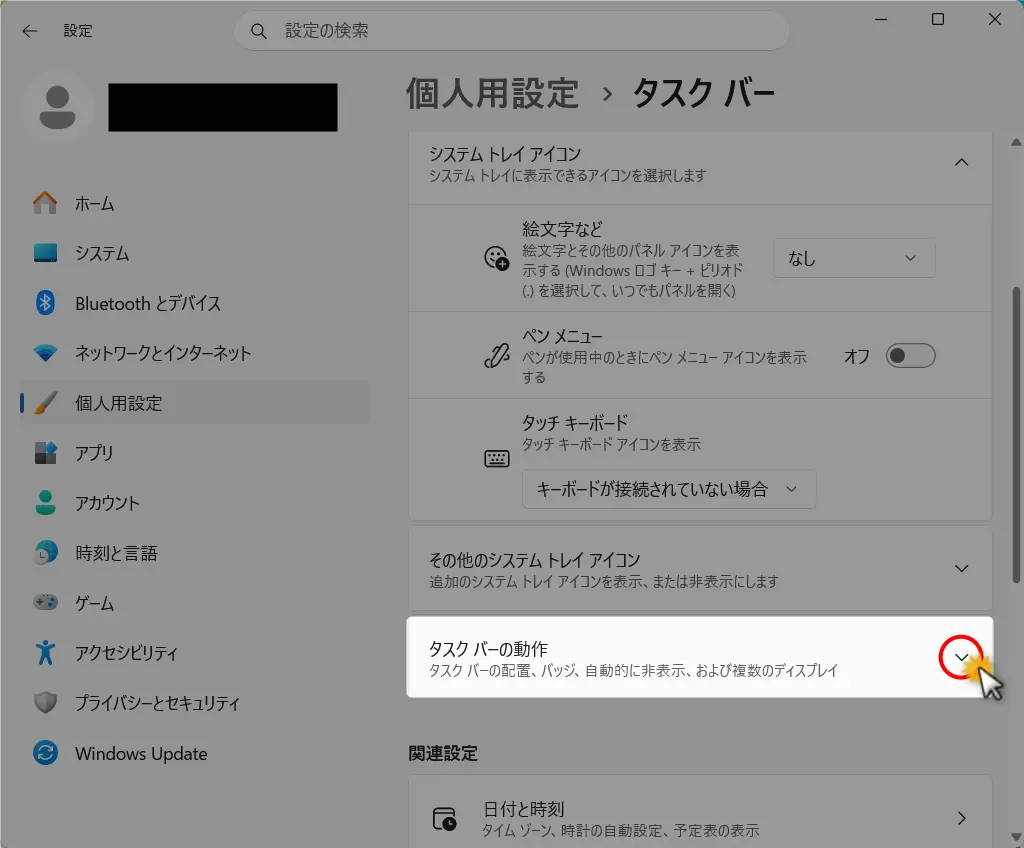Expand その他のシステム トレイ アイコン

961,568
